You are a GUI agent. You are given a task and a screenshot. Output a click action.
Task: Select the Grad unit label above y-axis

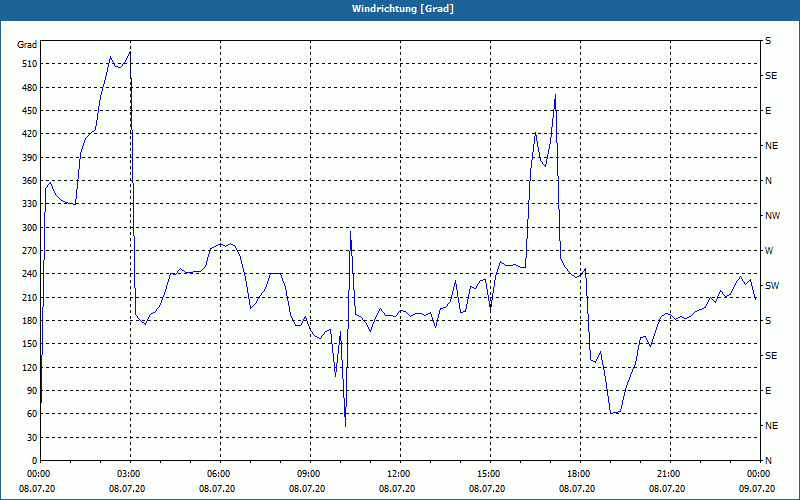[27, 45]
